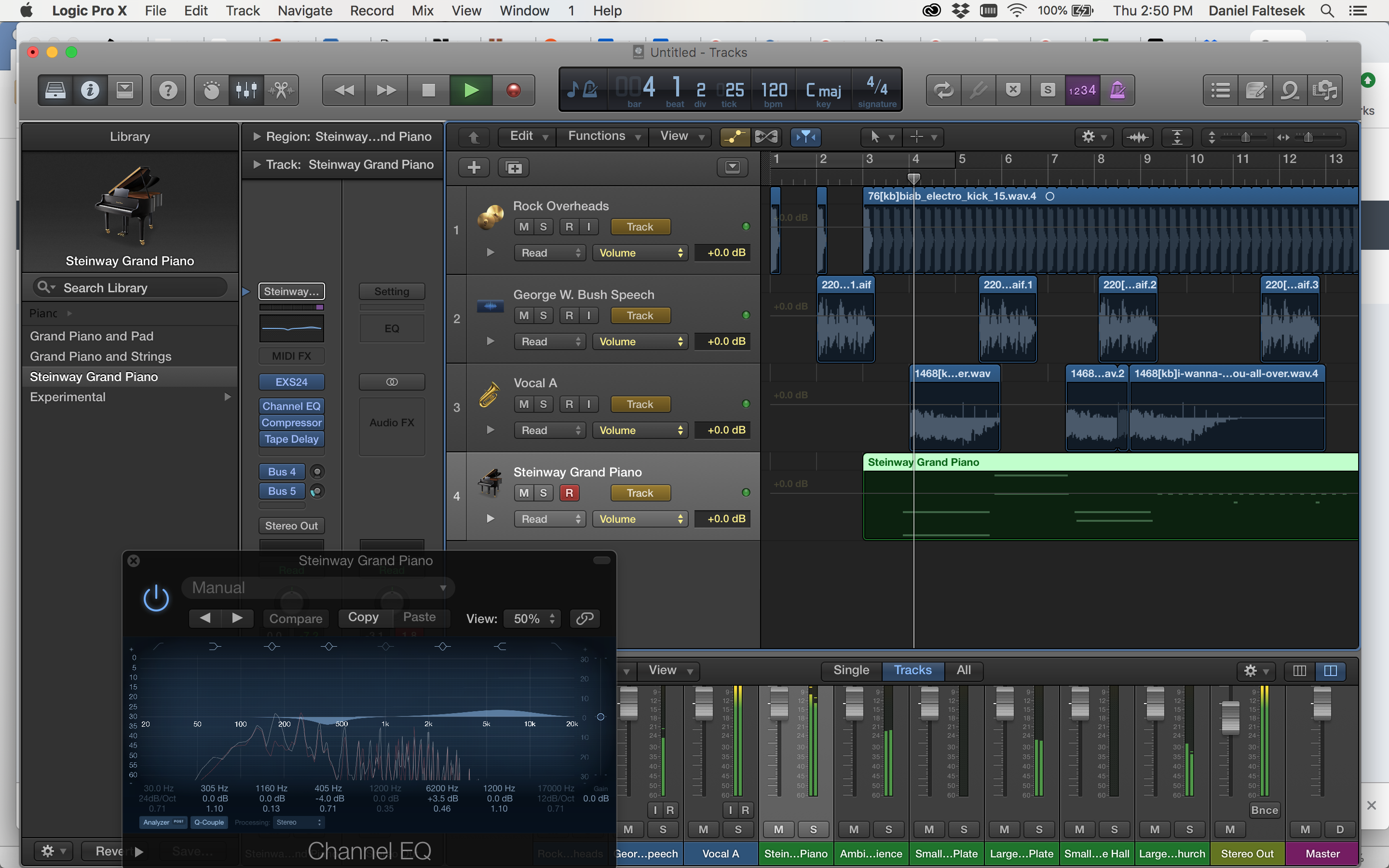Start recording with the Record button

pyautogui.click(x=513, y=90)
